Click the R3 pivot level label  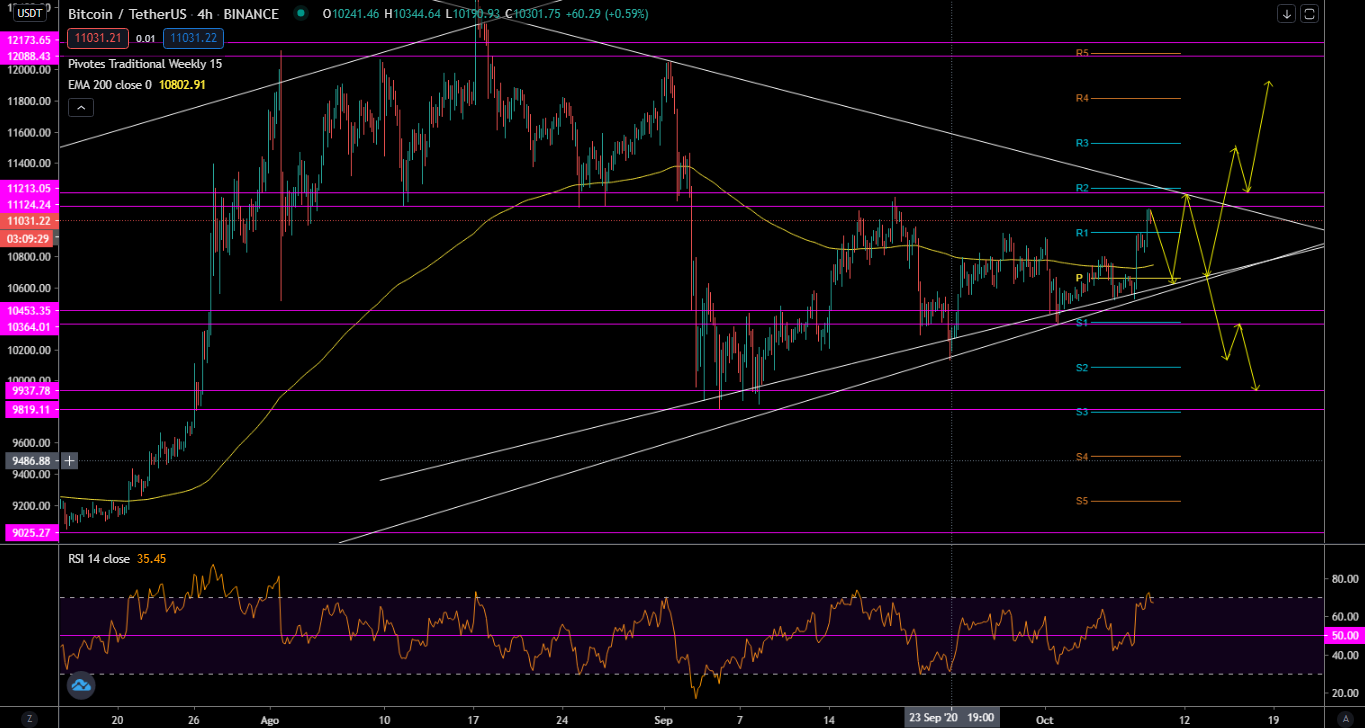tap(1082, 143)
